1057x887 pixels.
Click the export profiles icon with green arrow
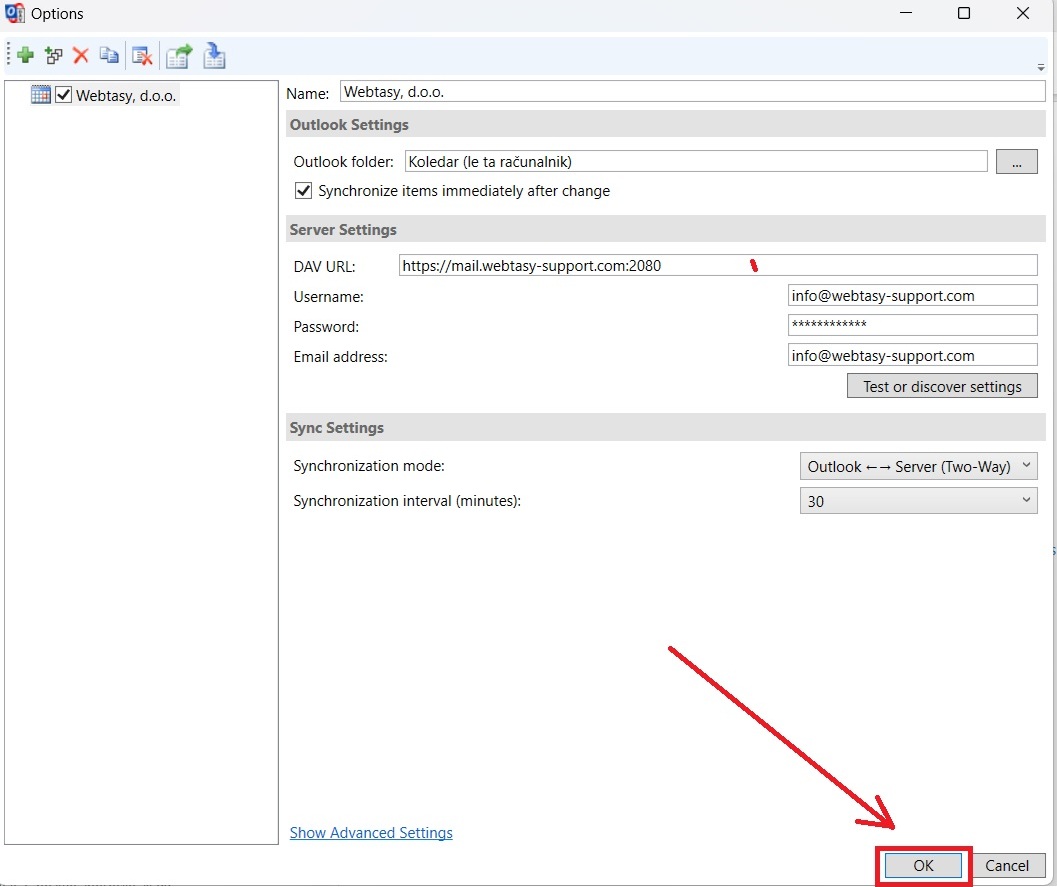(179, 56)
